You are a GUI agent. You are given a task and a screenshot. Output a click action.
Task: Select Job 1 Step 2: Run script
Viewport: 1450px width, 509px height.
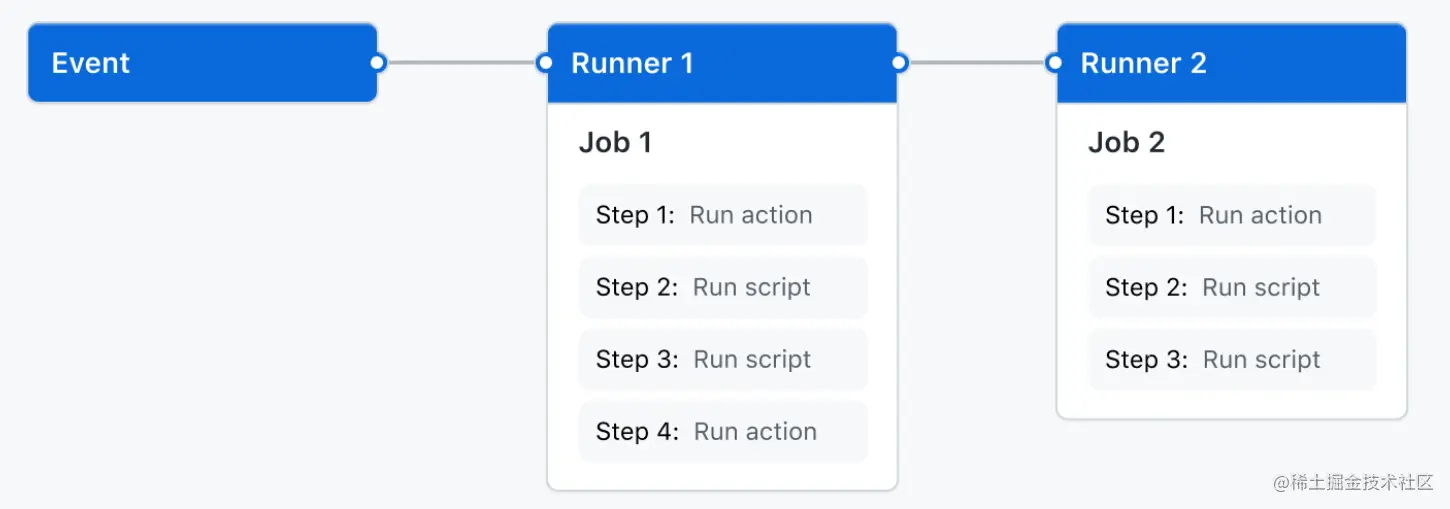tap(722, 287)
